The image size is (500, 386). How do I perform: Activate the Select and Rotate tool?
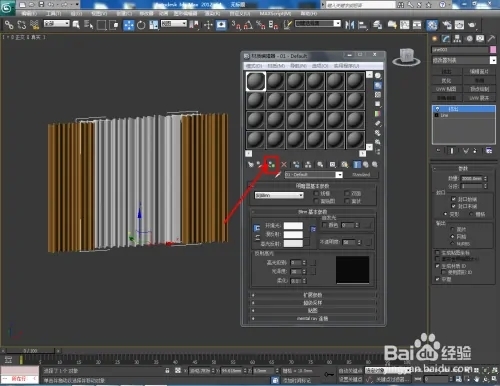[141, 25]
